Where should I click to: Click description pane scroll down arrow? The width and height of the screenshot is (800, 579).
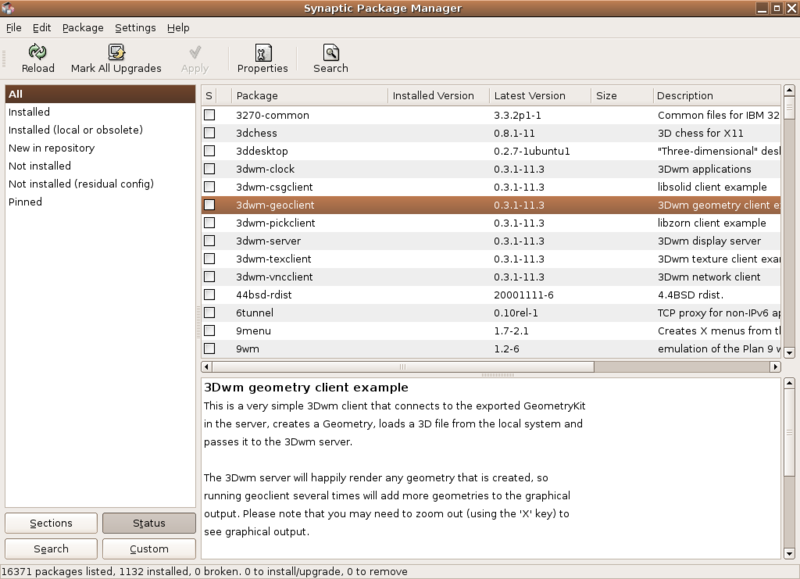(789, 553)
